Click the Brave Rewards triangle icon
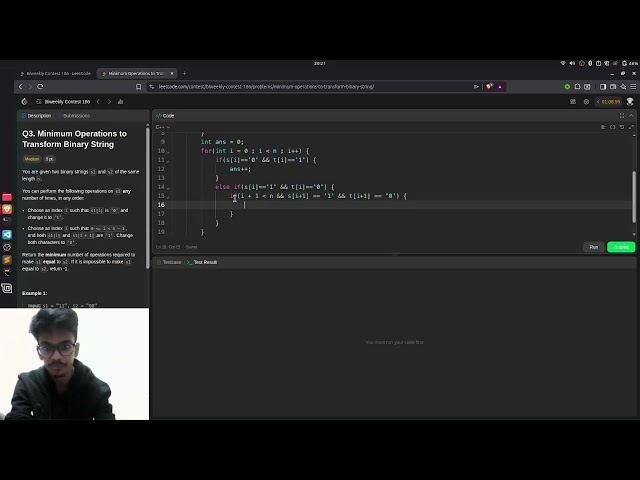 pyautogui.click(x=500, y=87)
